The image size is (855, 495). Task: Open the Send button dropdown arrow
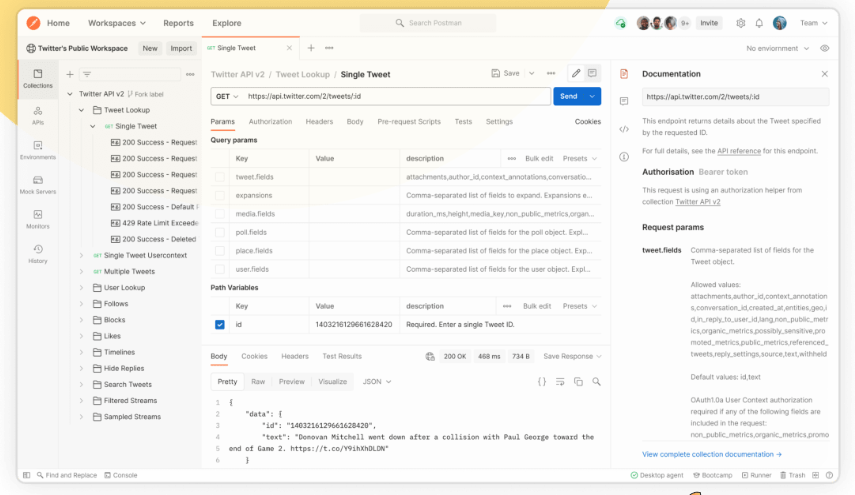click(592, 96)
